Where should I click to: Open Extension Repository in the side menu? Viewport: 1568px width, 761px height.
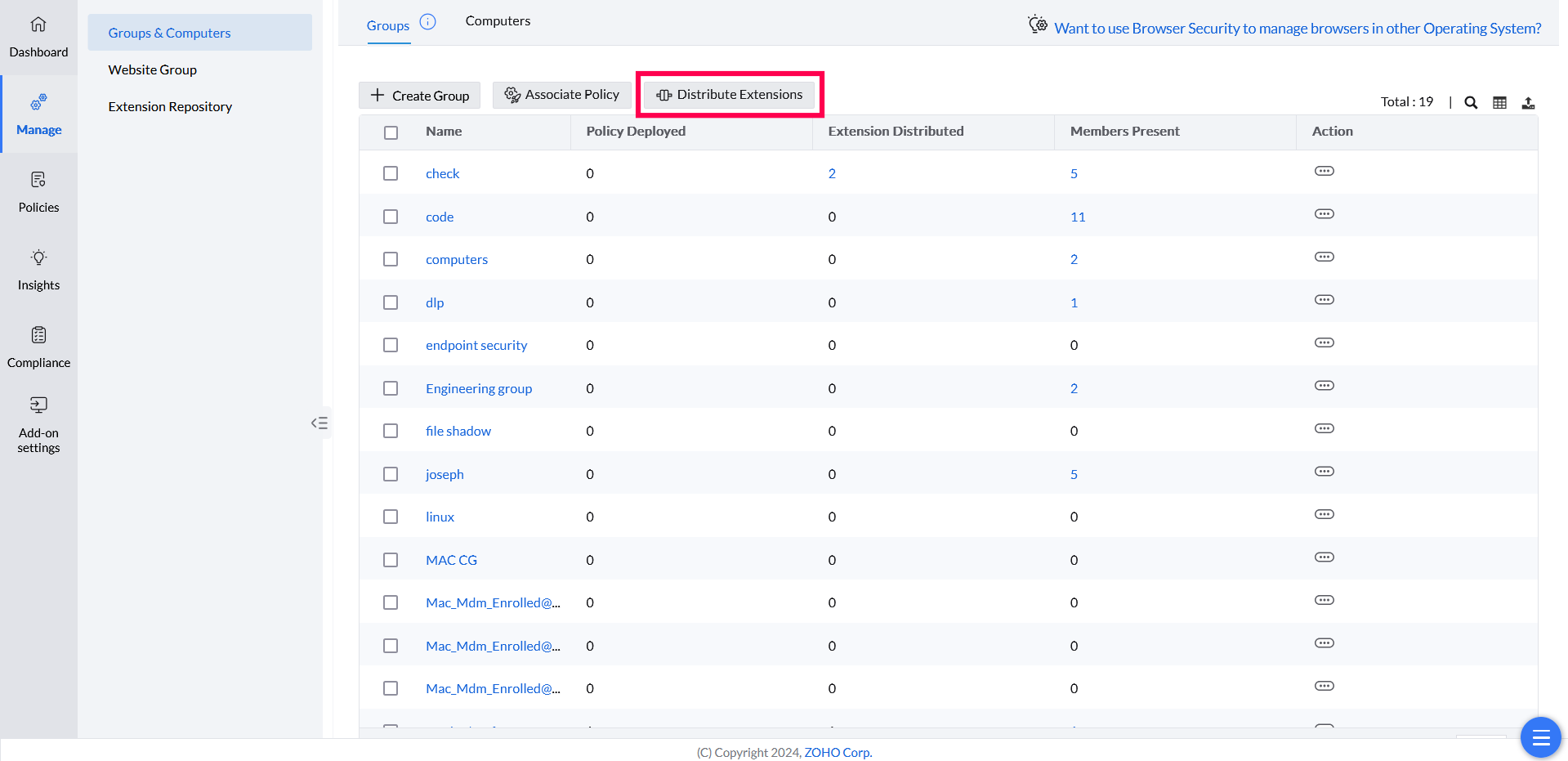(x=170, y=107)
